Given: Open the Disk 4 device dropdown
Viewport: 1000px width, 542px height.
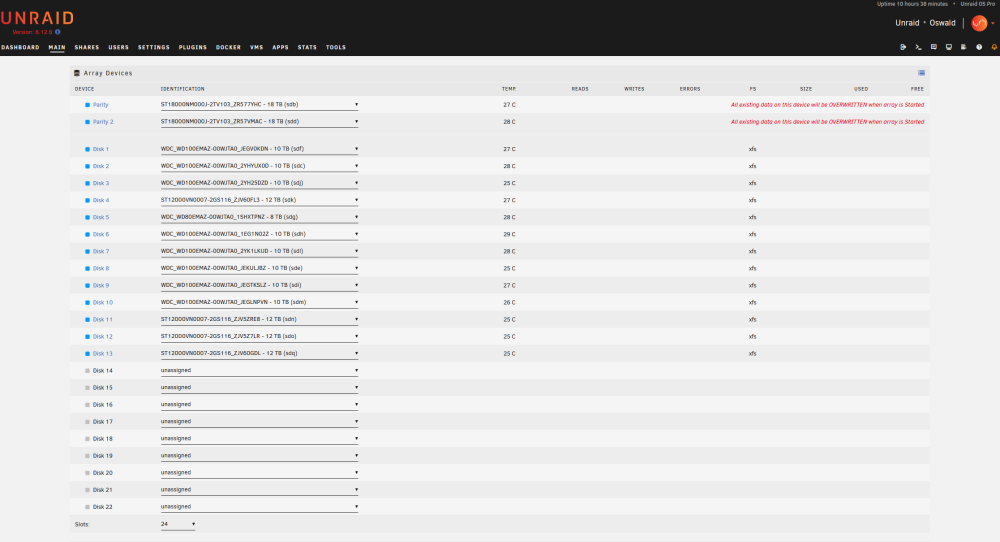Looking at the screenshot, I should [x=259, y=200].
